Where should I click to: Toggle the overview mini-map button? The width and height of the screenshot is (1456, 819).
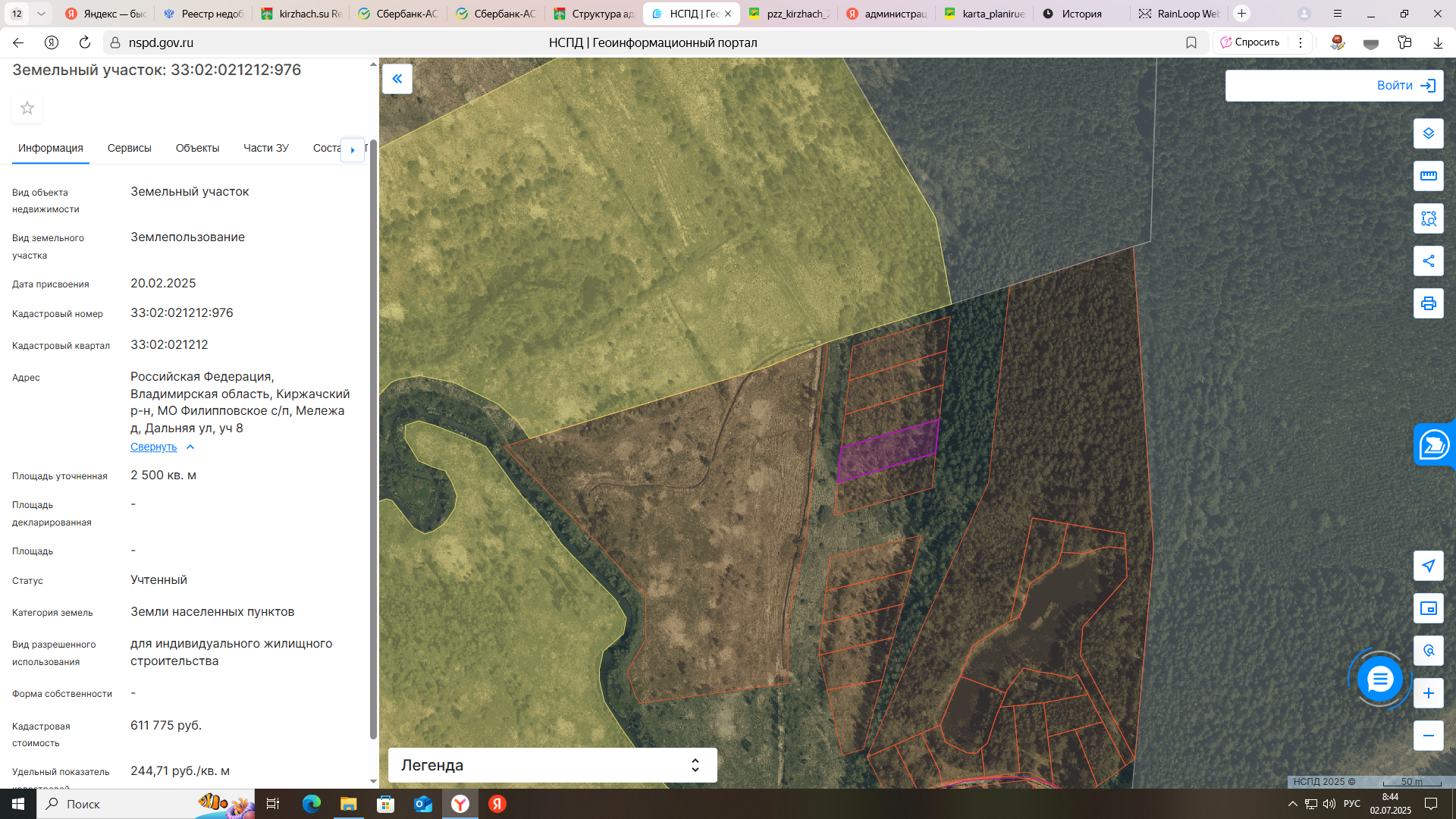coord(1428,608)
